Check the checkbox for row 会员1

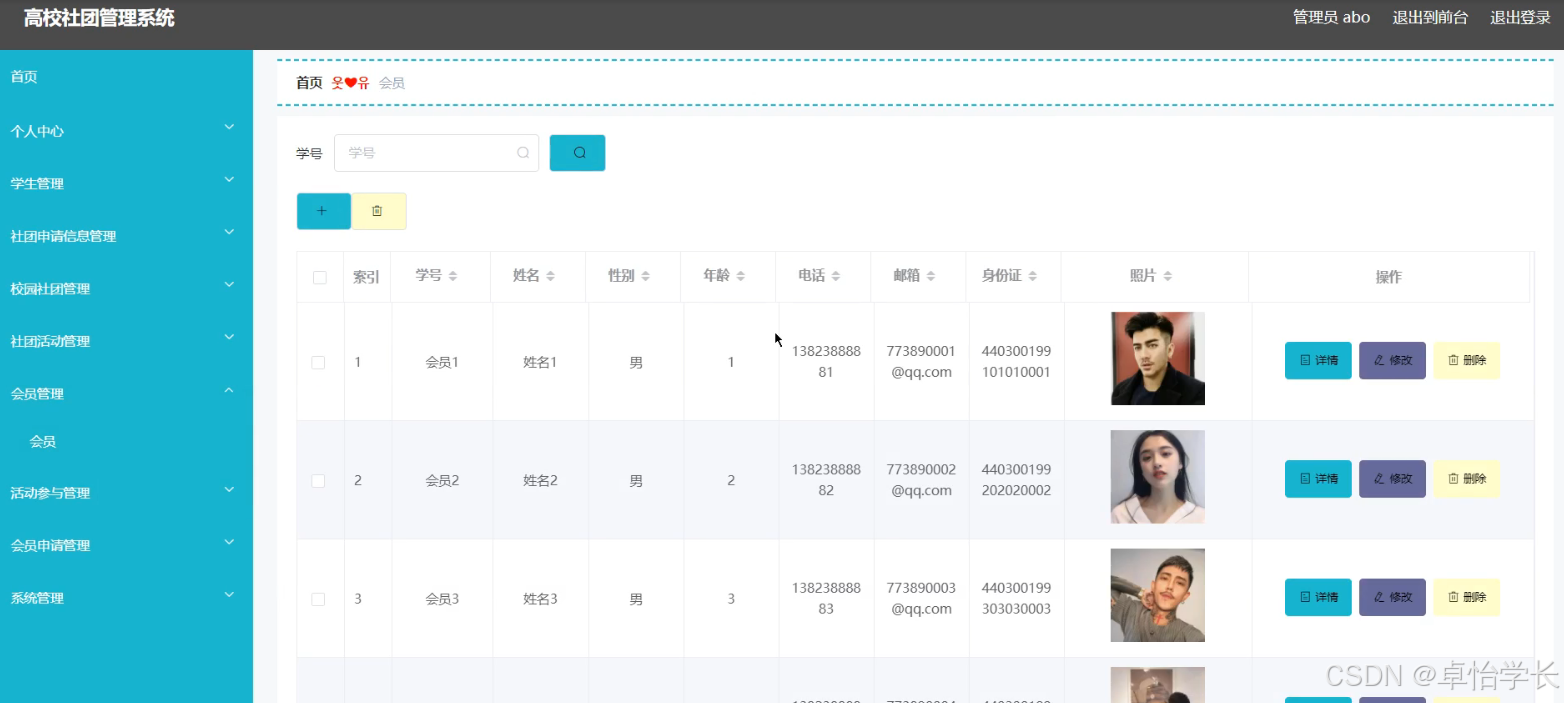(318, 362)
